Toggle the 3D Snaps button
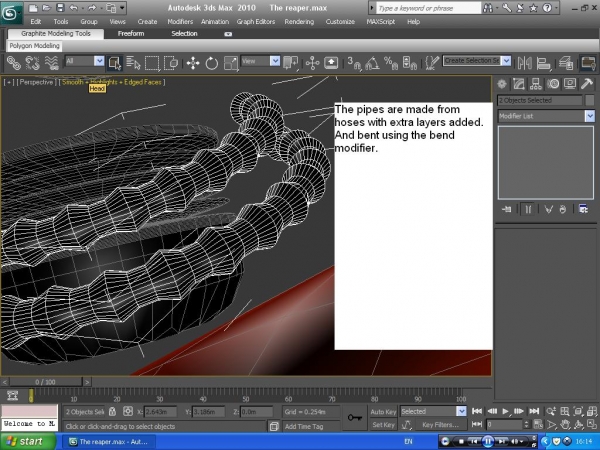Screen dimensions: 600x450 (354, 63)
